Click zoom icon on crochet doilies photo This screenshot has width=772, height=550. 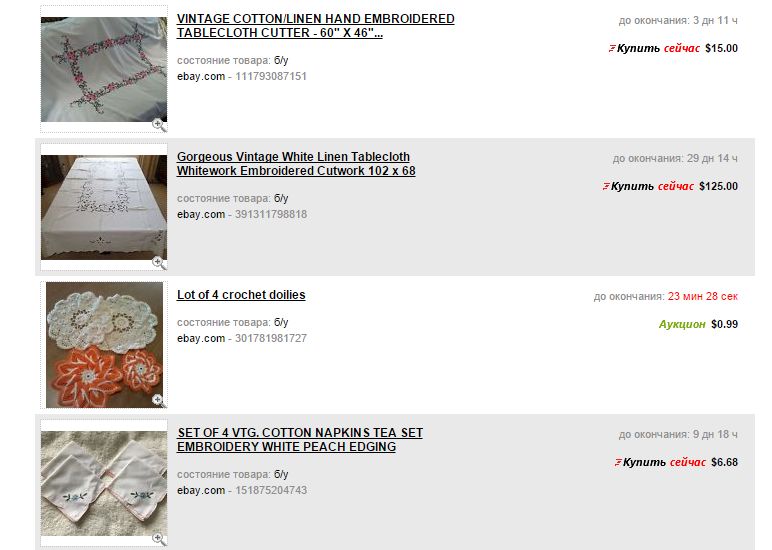(159, 400)
